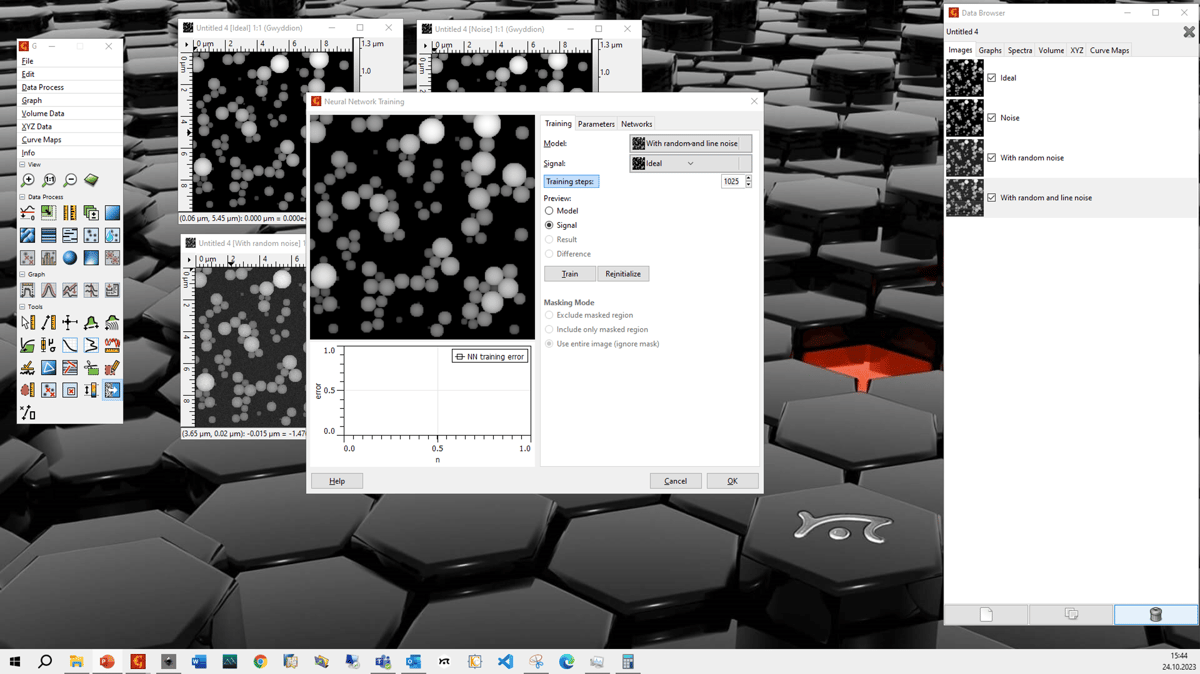Launch Google Chrome from the taskbar

(260, 662)
